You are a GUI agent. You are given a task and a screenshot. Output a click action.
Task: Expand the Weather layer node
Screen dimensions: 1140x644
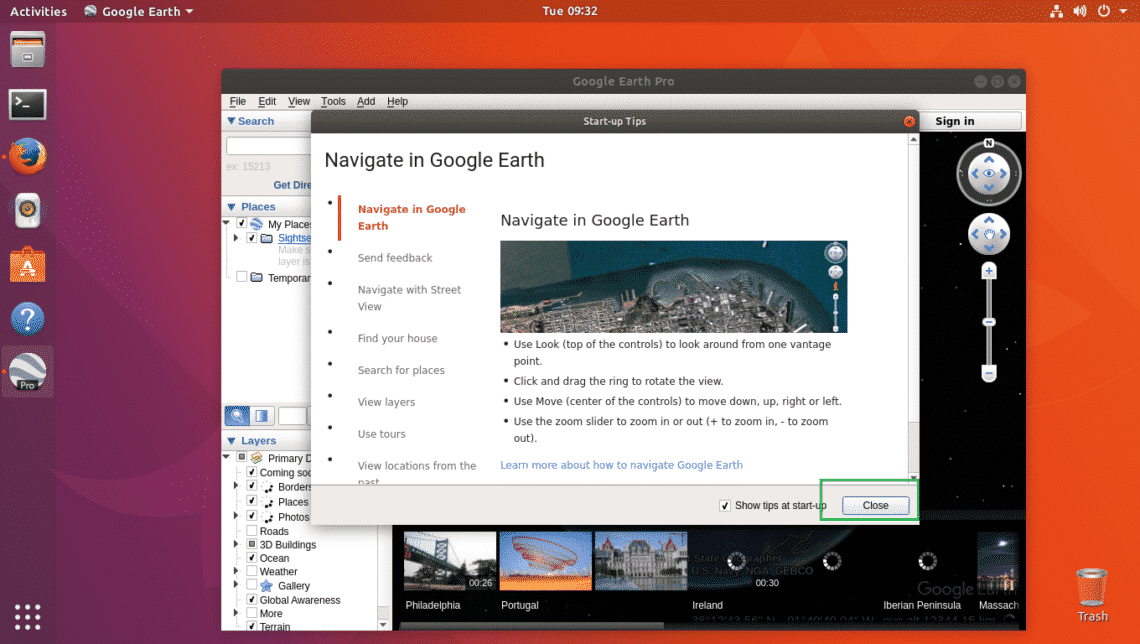[x=236, y=571]
